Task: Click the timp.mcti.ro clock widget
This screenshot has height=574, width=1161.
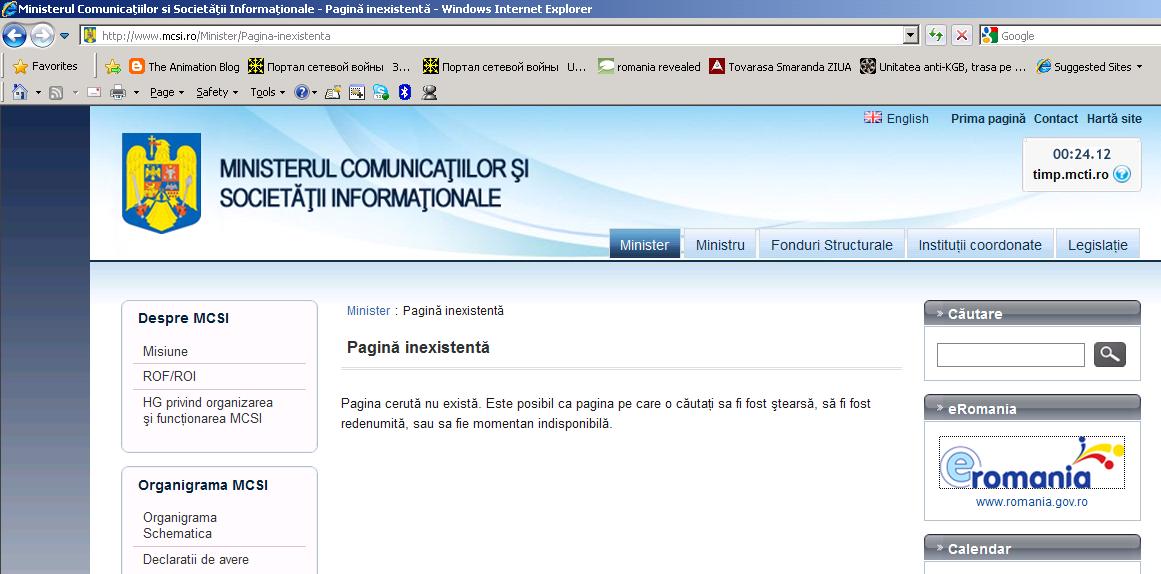Action: click(1082, 164)
